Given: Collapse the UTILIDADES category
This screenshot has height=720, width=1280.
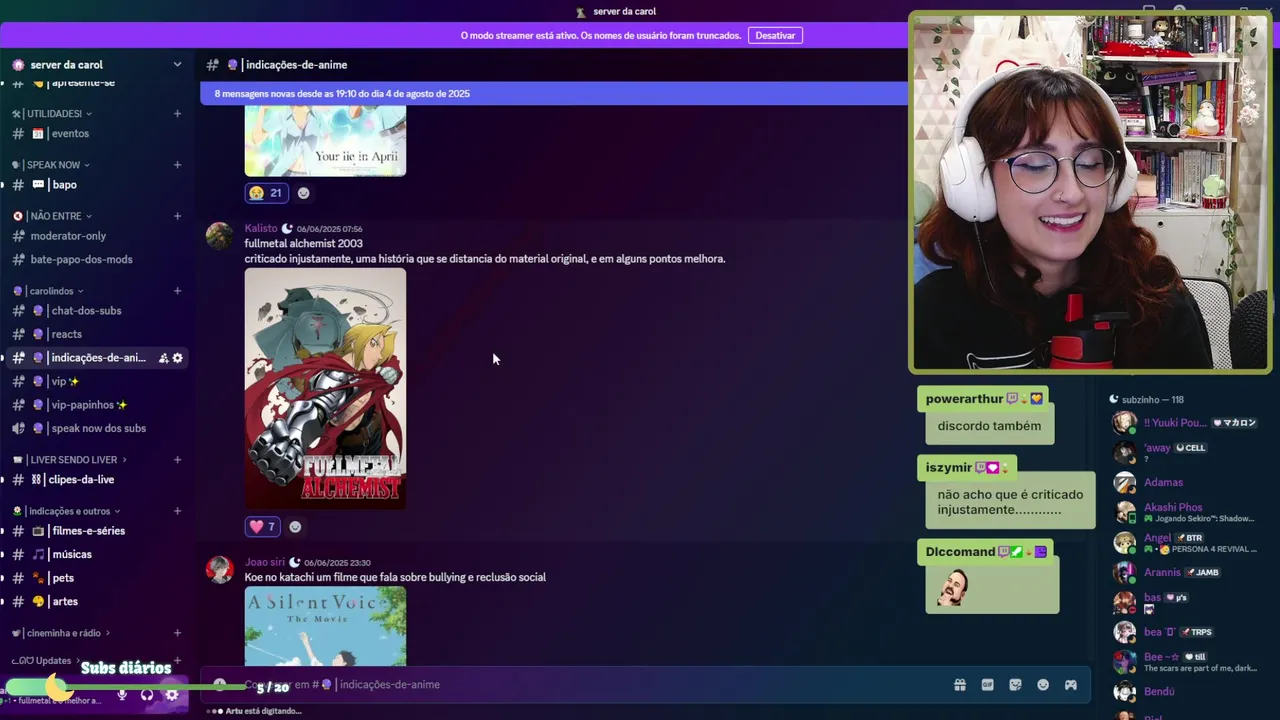Looking at the screenshot, I should 53,114.
